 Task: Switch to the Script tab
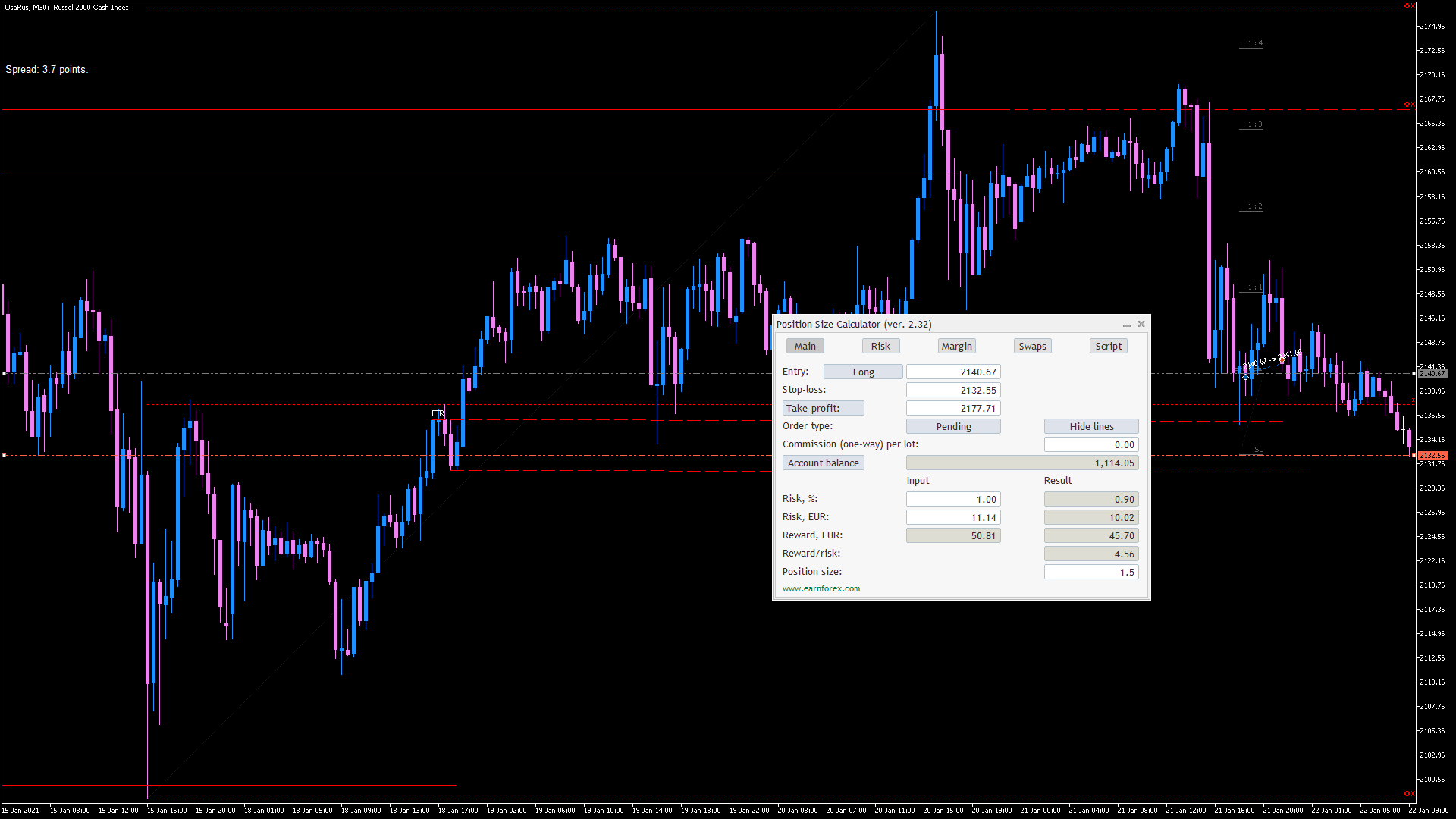(1108, 346)
